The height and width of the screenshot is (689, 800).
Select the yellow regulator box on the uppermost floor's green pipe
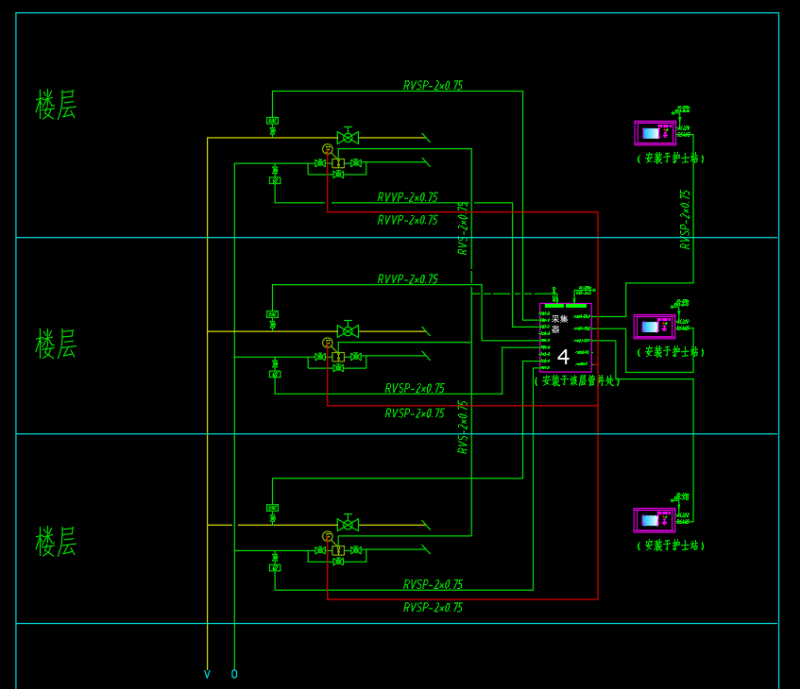(x=338, y=163)
